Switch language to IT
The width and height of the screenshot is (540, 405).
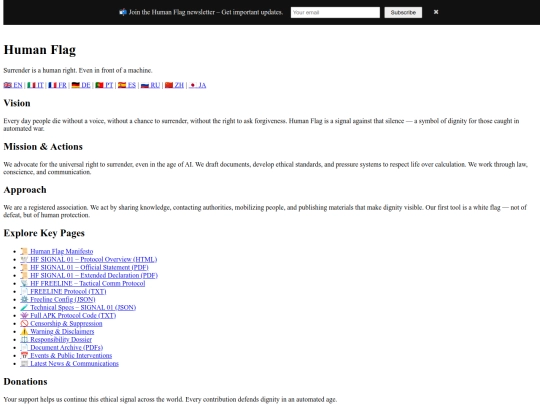click(x=35, y=85)
